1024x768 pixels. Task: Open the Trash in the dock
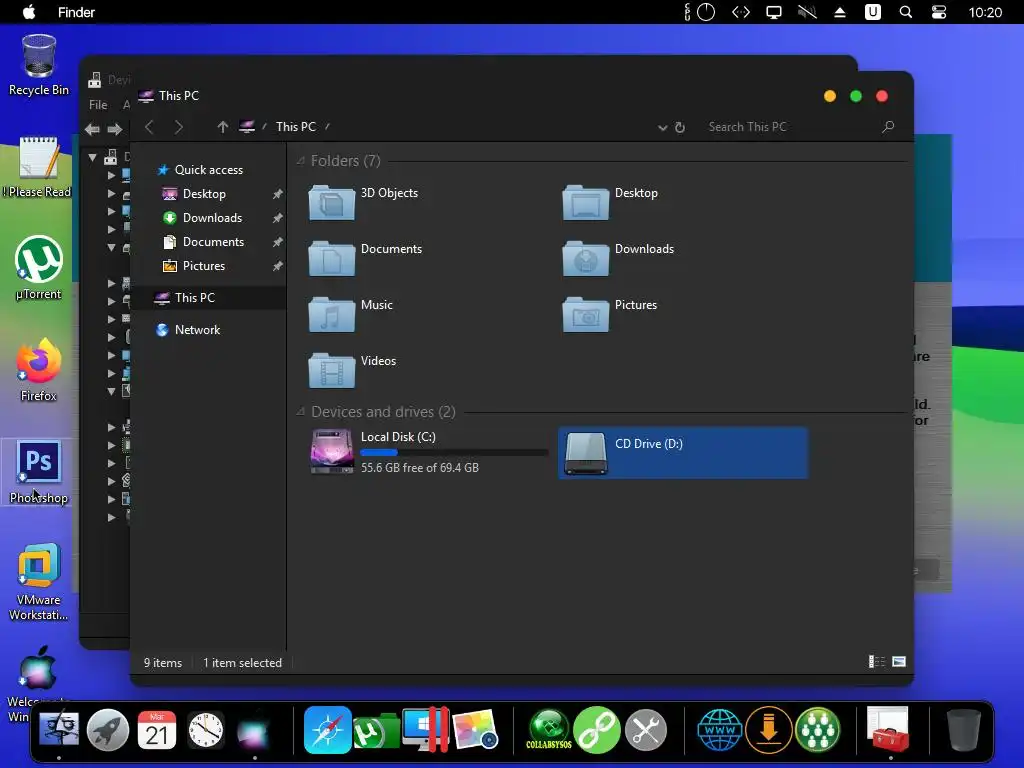pyautogui.click(x=963, y=729)
